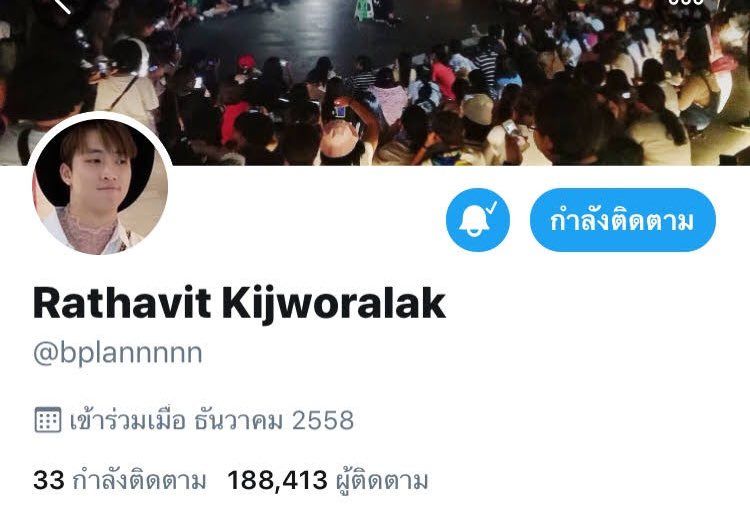Image resolution: width=750 pixels, height=521 pixels.
Task: Tap the checkmark on the bell icon
Action: (492, 208)
